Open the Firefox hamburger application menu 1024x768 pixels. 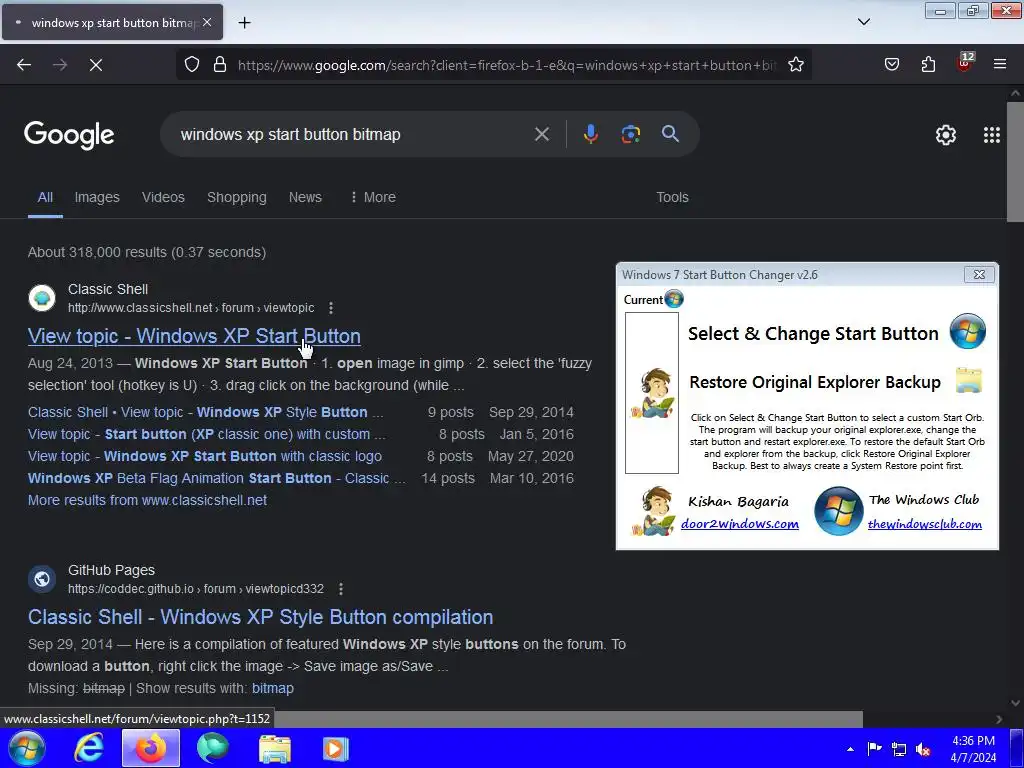coord(1000,64)
